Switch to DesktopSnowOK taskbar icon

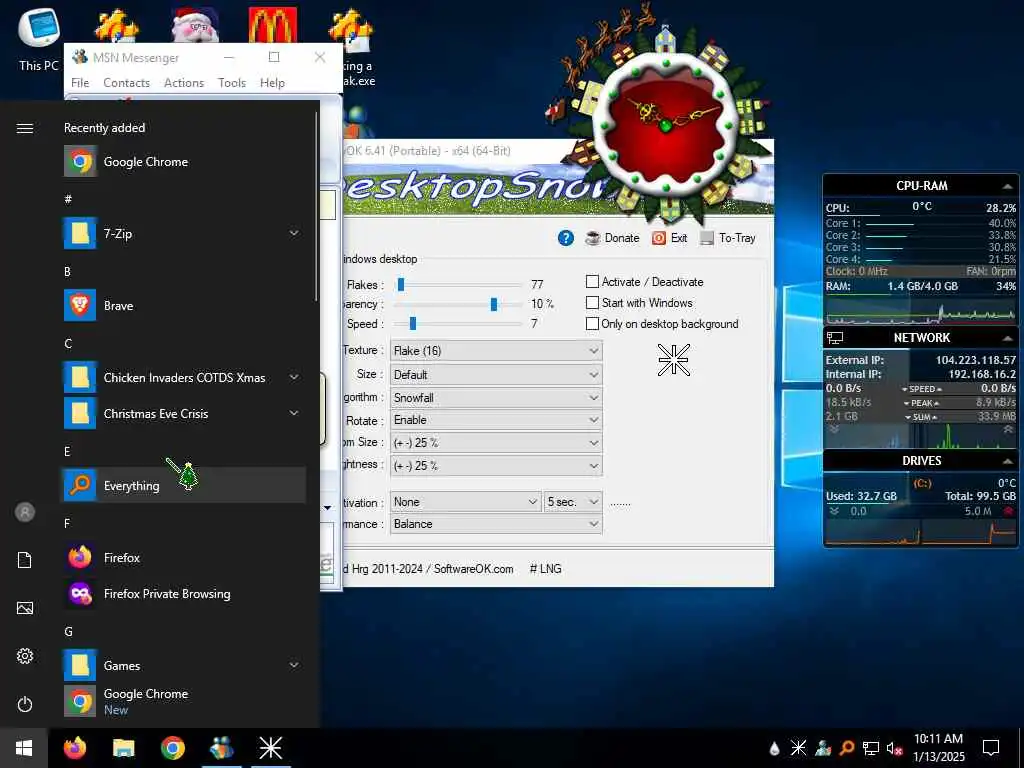coord(270,748)
